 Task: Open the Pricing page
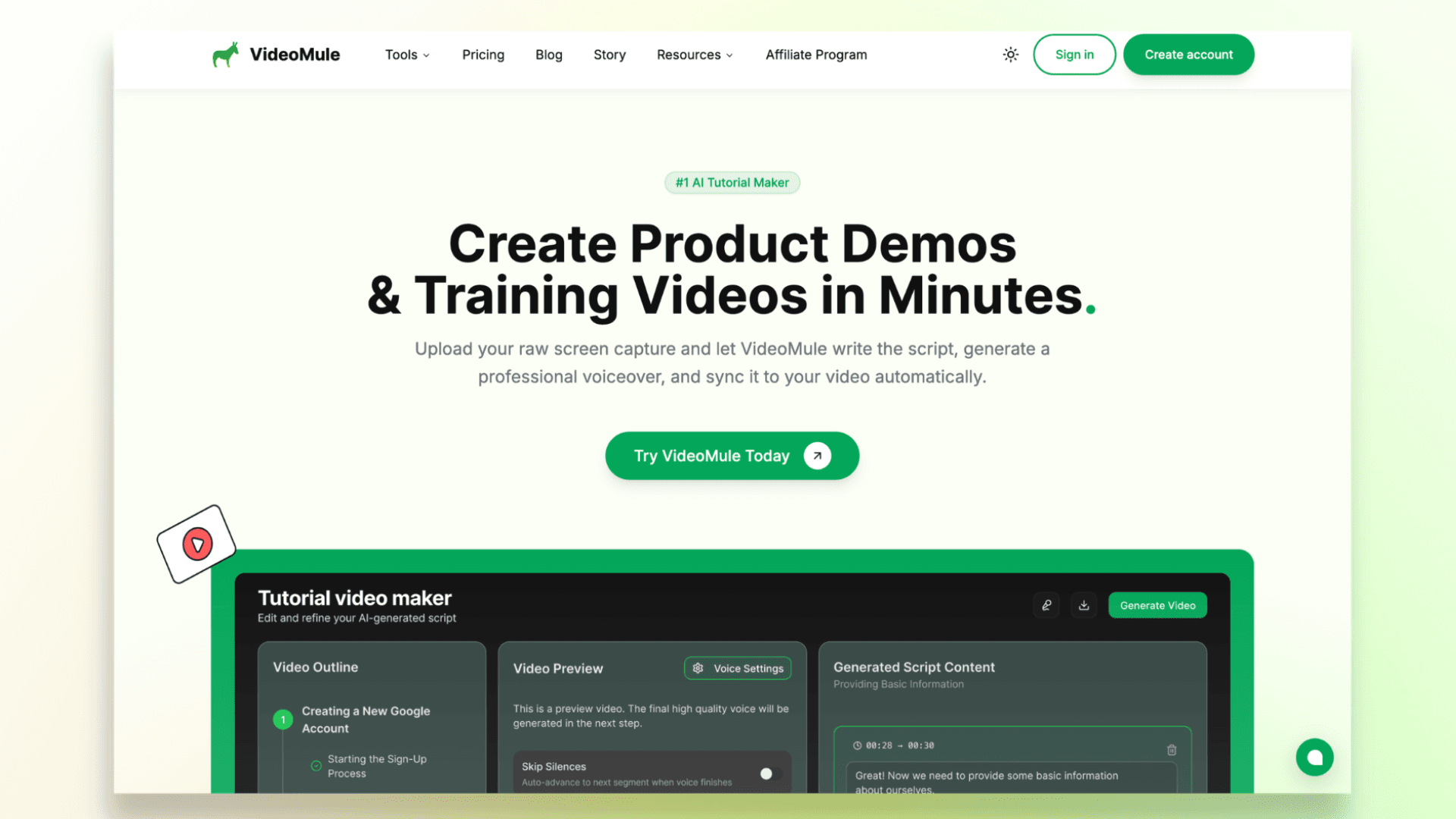click(x=483, y=55)
